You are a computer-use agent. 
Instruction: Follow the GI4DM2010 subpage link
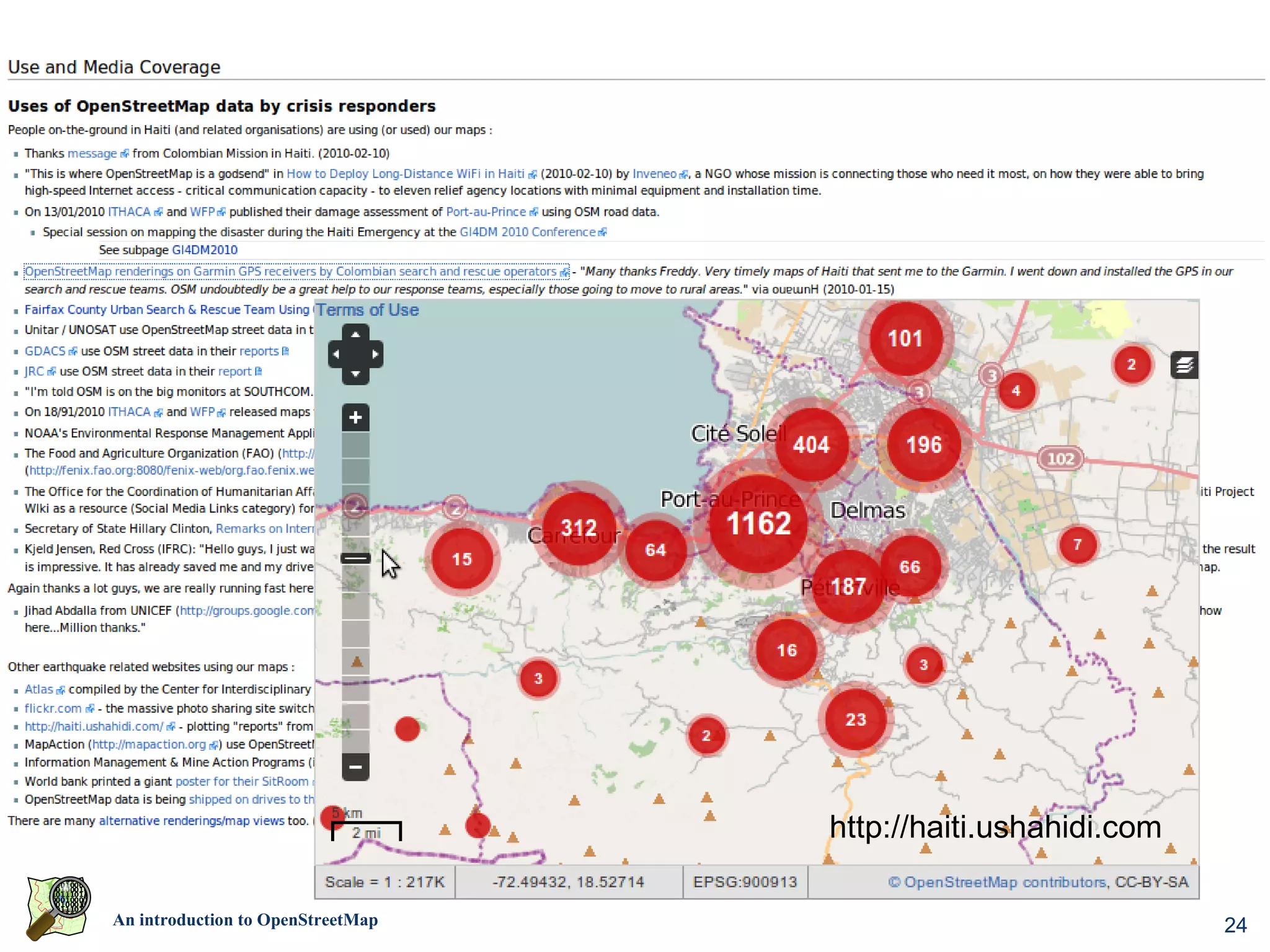click(205, 250)
